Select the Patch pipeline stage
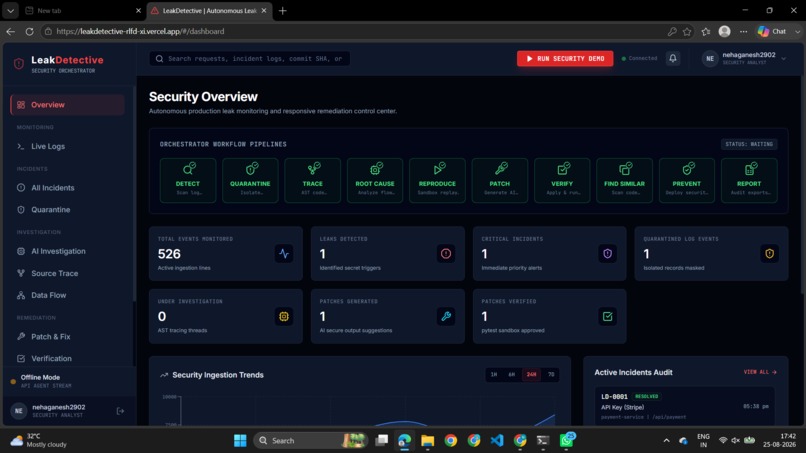Viewport: 806px width, 453px height. pos(500,180)
